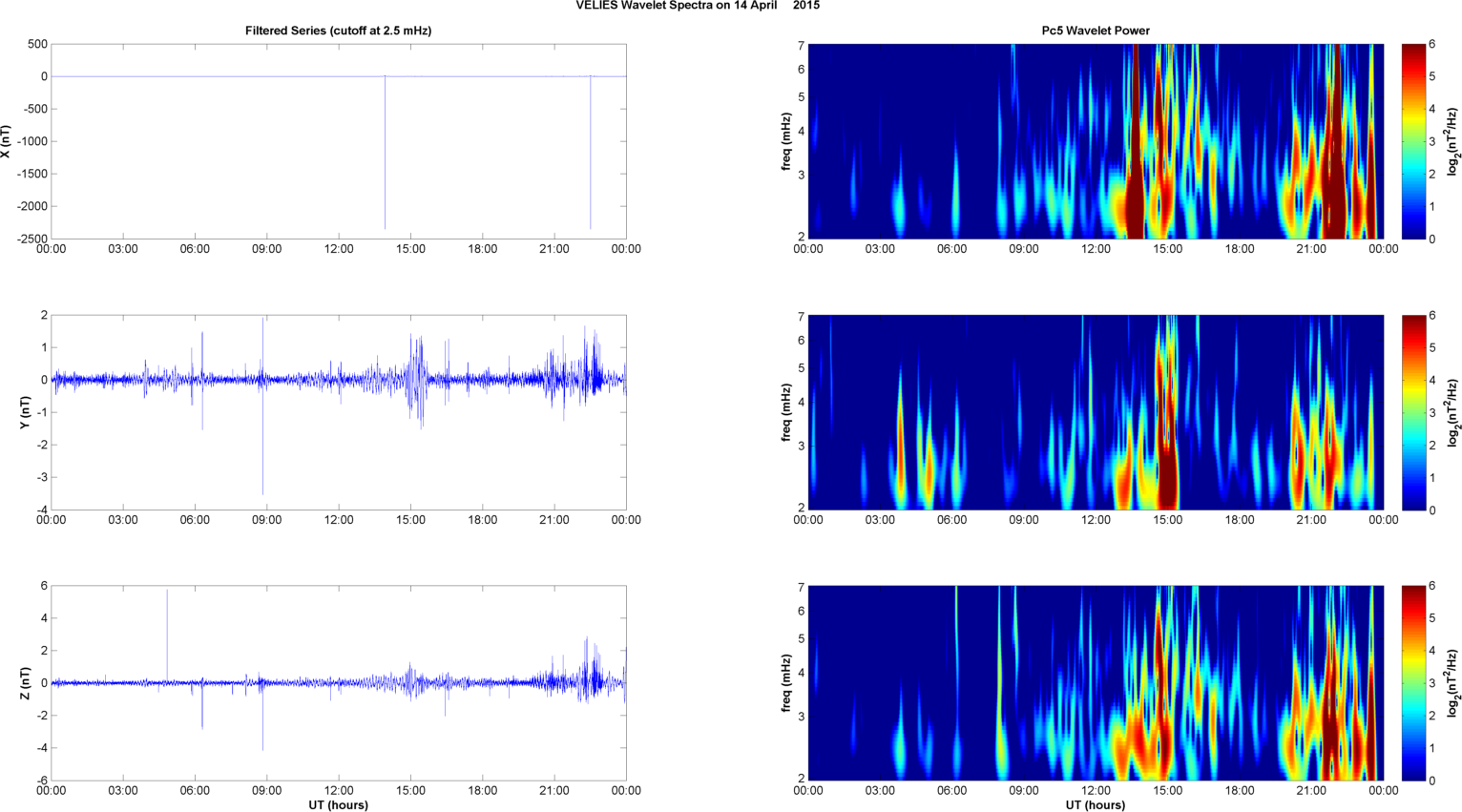Click the bottom spectrogram's colorbar
The image size is (1462, 812).
click(1413, 683)
